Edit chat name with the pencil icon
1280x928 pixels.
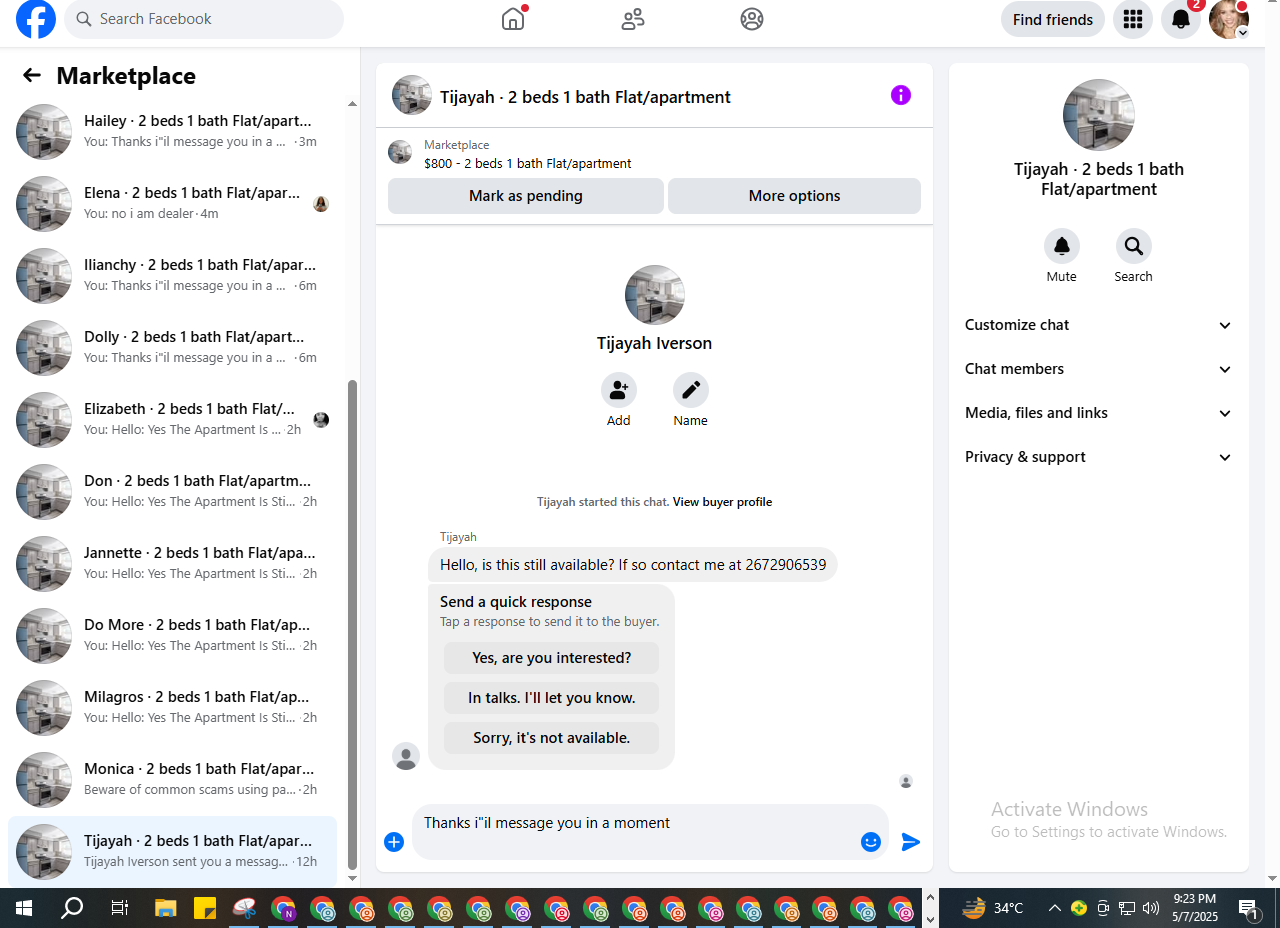tap(691, 390)
